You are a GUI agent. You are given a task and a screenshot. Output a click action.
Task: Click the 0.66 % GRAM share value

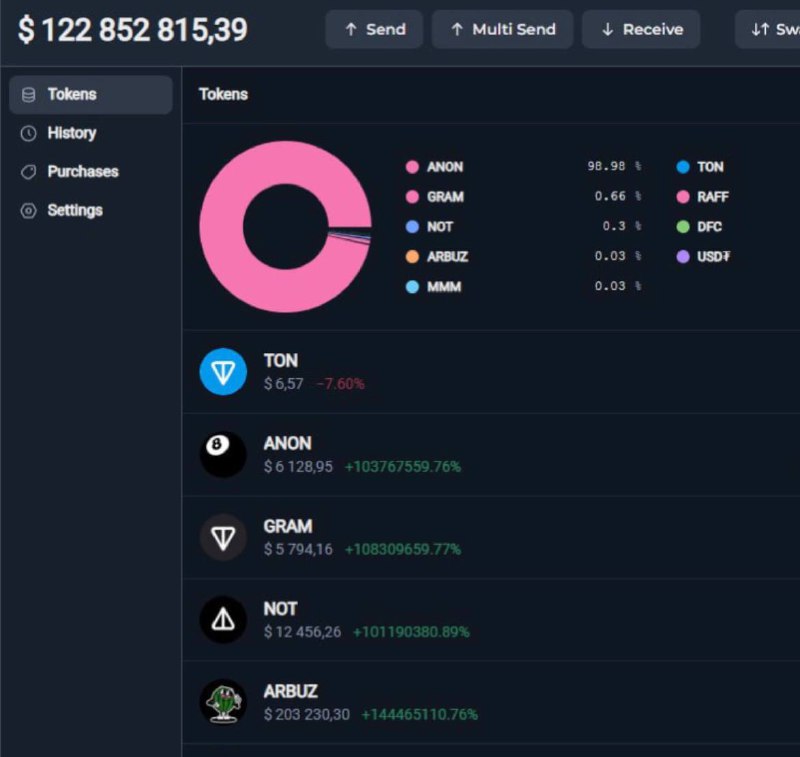pyautogui.click(x=618, y=196)
